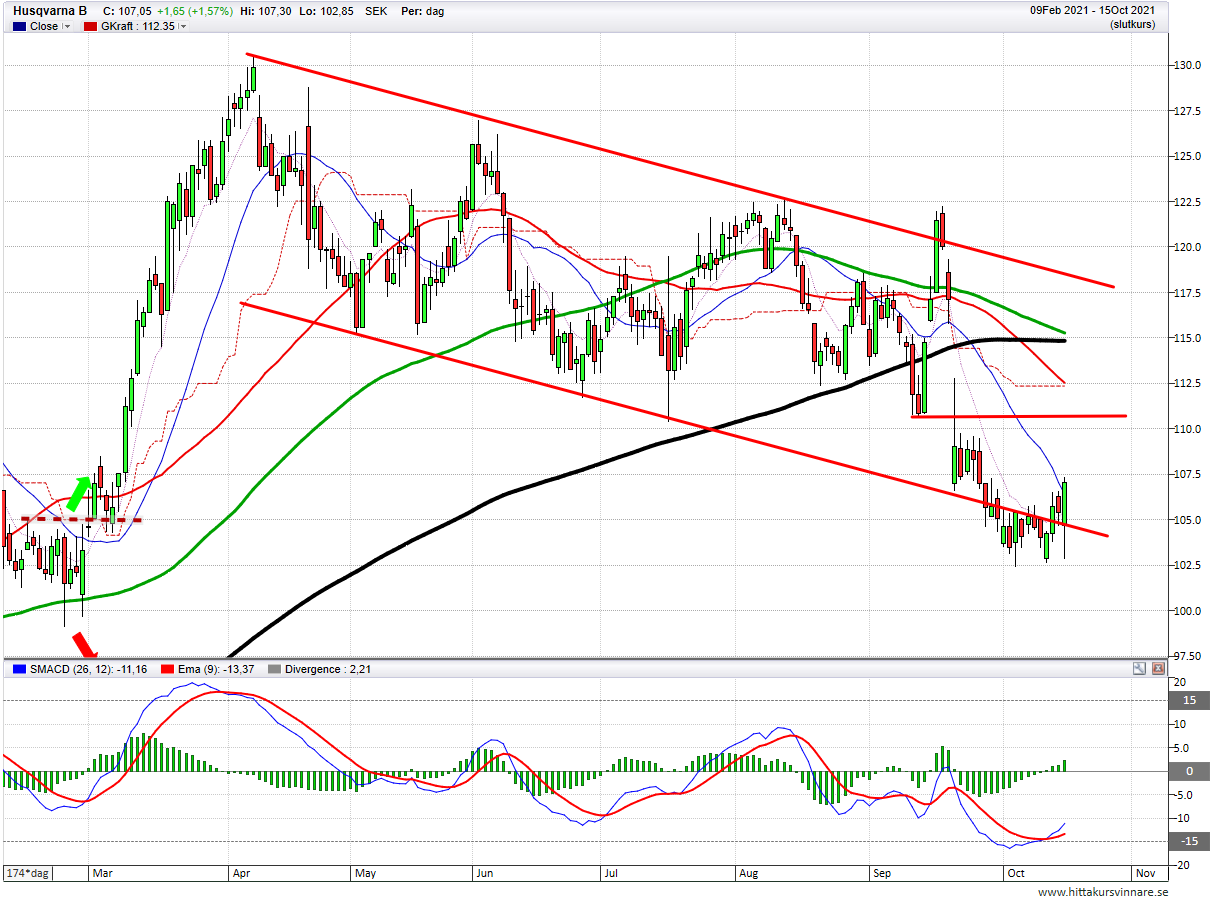Screen dimensions: 1213x897
Task: Click the SEK currency label
Action: (378, 12)
